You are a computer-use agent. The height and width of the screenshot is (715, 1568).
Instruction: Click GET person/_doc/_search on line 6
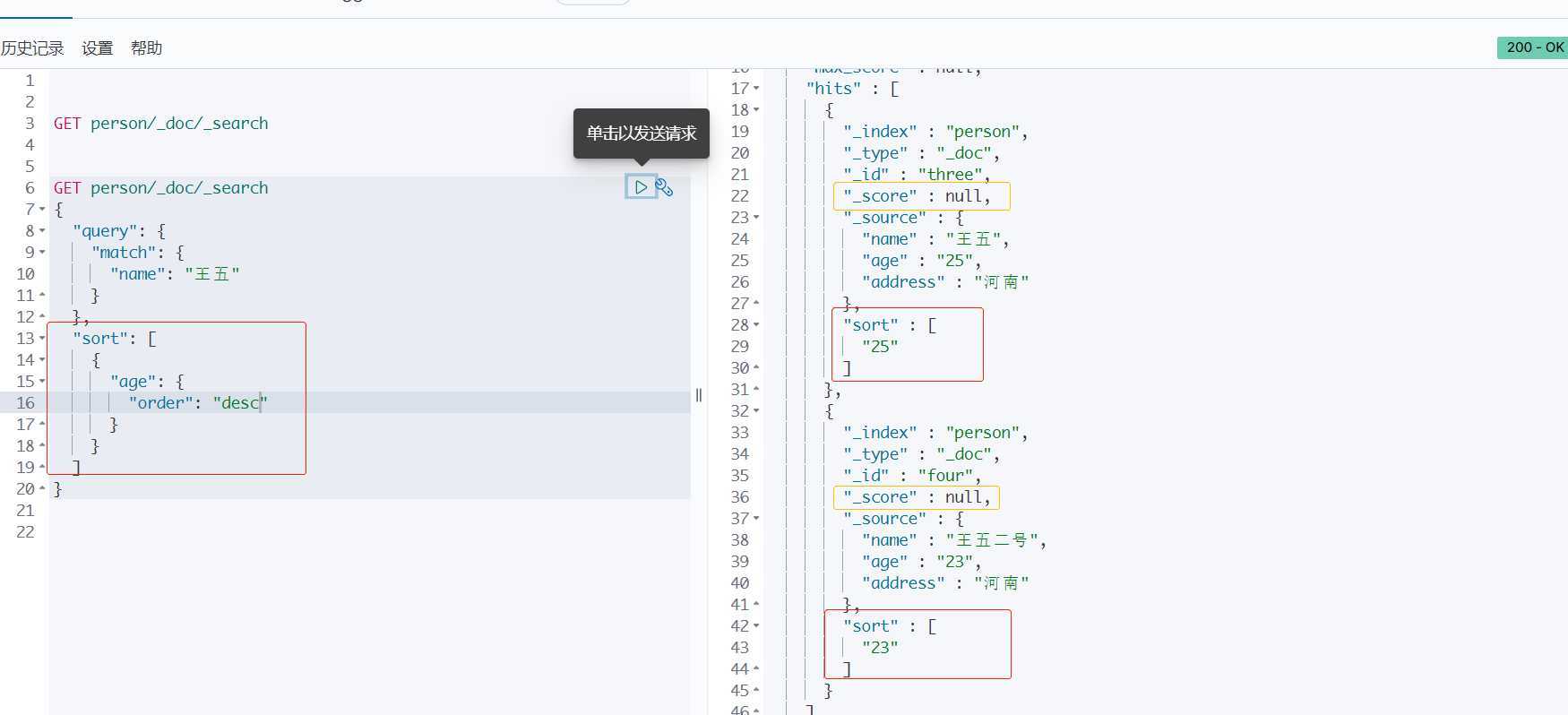click(x=161, y=188)
